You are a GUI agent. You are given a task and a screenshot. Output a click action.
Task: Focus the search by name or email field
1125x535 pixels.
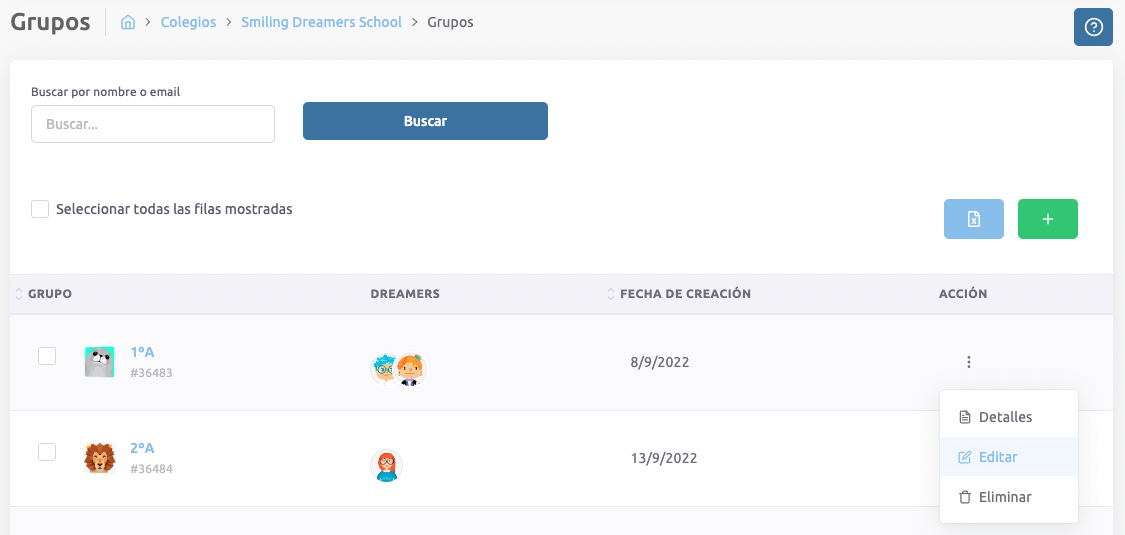click(153, 124)
